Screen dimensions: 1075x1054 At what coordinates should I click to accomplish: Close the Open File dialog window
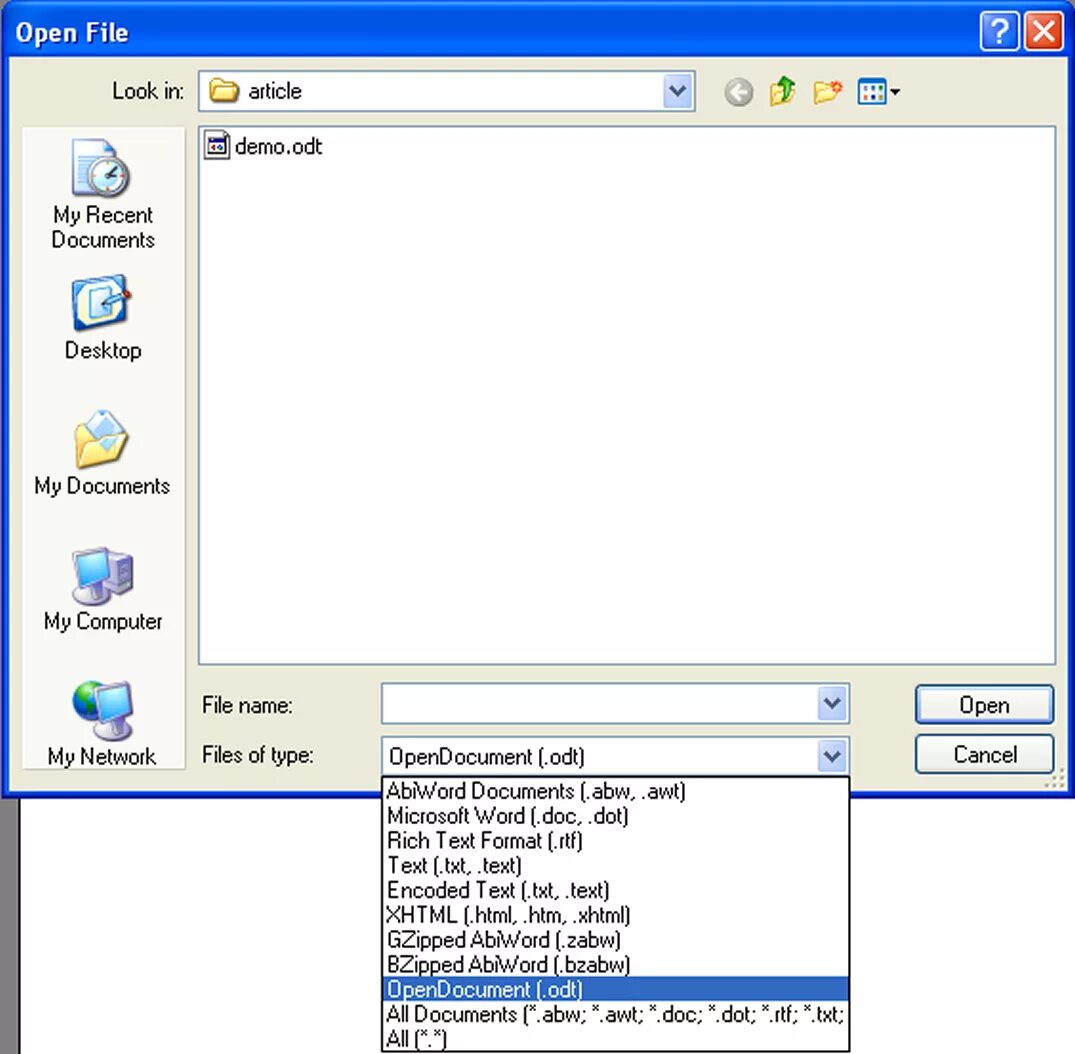point(1043,32)
